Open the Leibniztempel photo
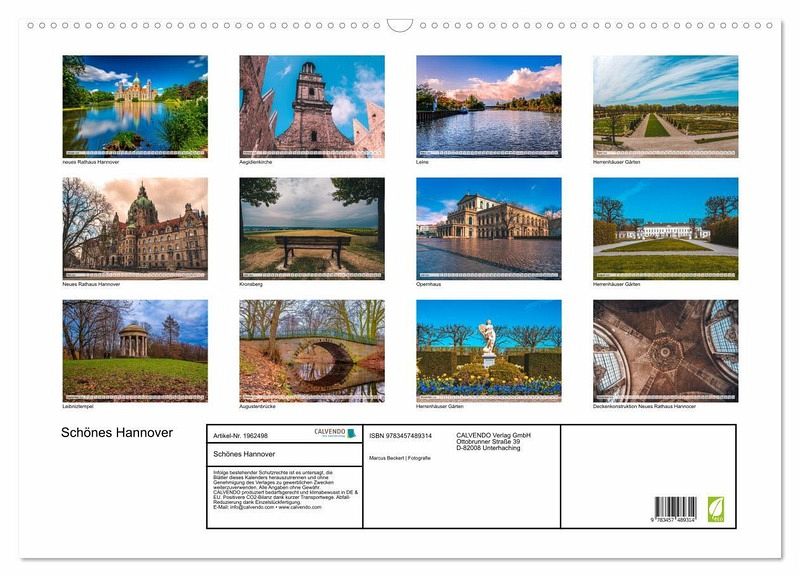The width and height of the screenshot is (800, 577). [x=135, y=351]
